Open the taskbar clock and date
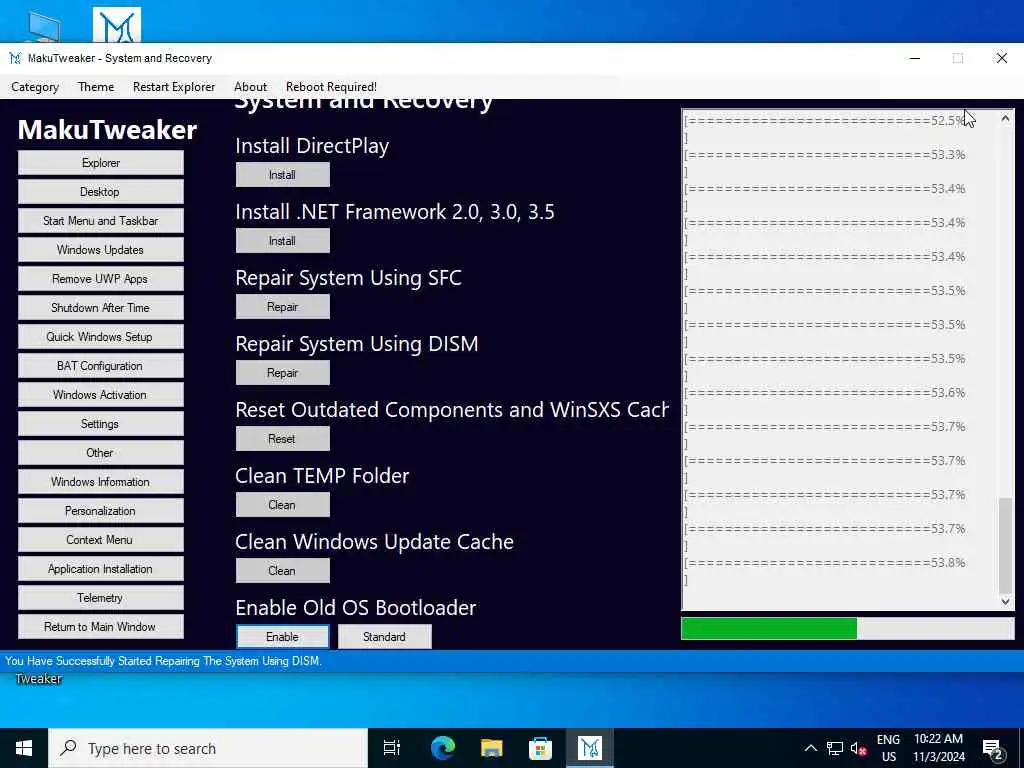 938,748
